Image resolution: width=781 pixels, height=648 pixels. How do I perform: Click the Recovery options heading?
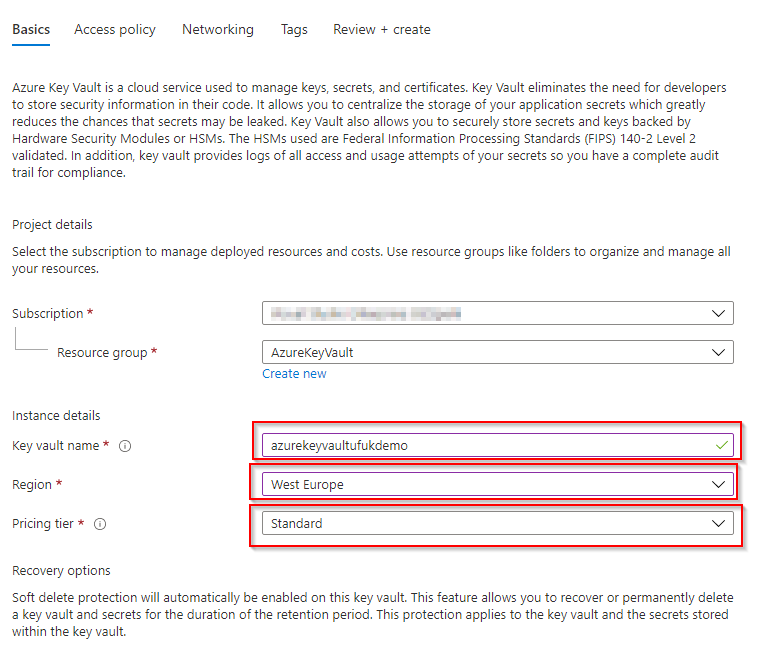coord(61,570)
